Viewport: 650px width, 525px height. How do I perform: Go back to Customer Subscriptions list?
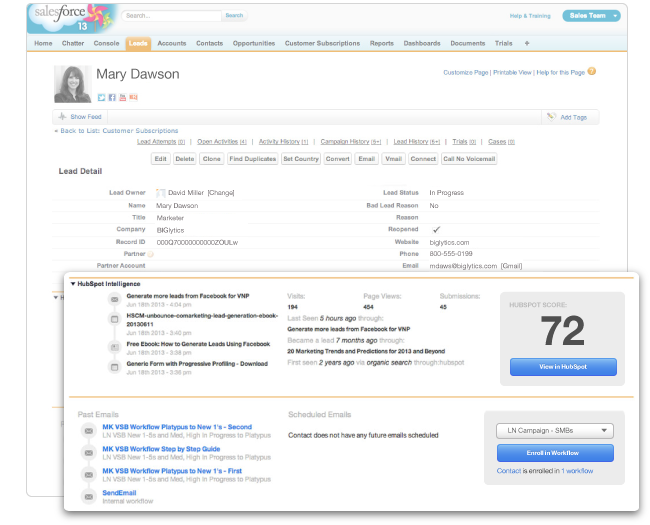119,131
